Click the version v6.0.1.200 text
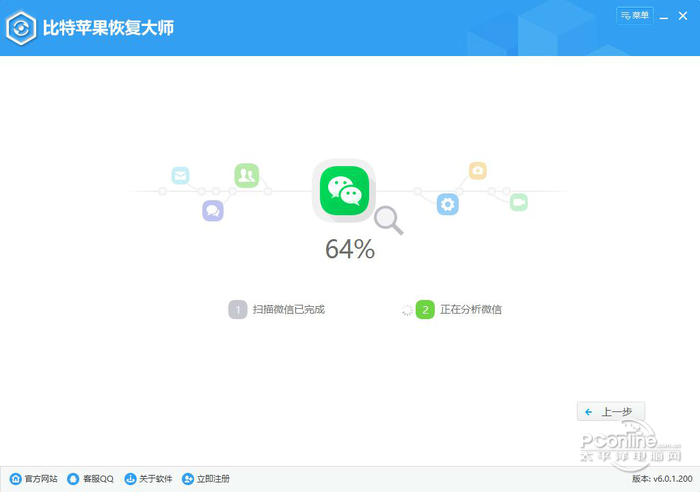700x492 pixels. click(x=662, y=479)
